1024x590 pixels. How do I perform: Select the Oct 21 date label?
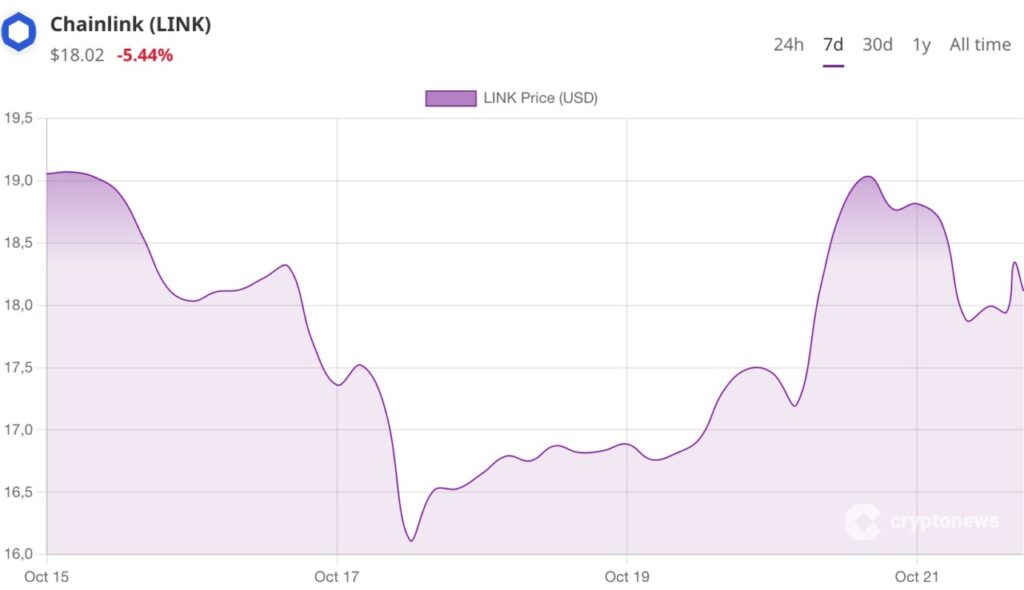pyautogui.click(x=917, y=576)
